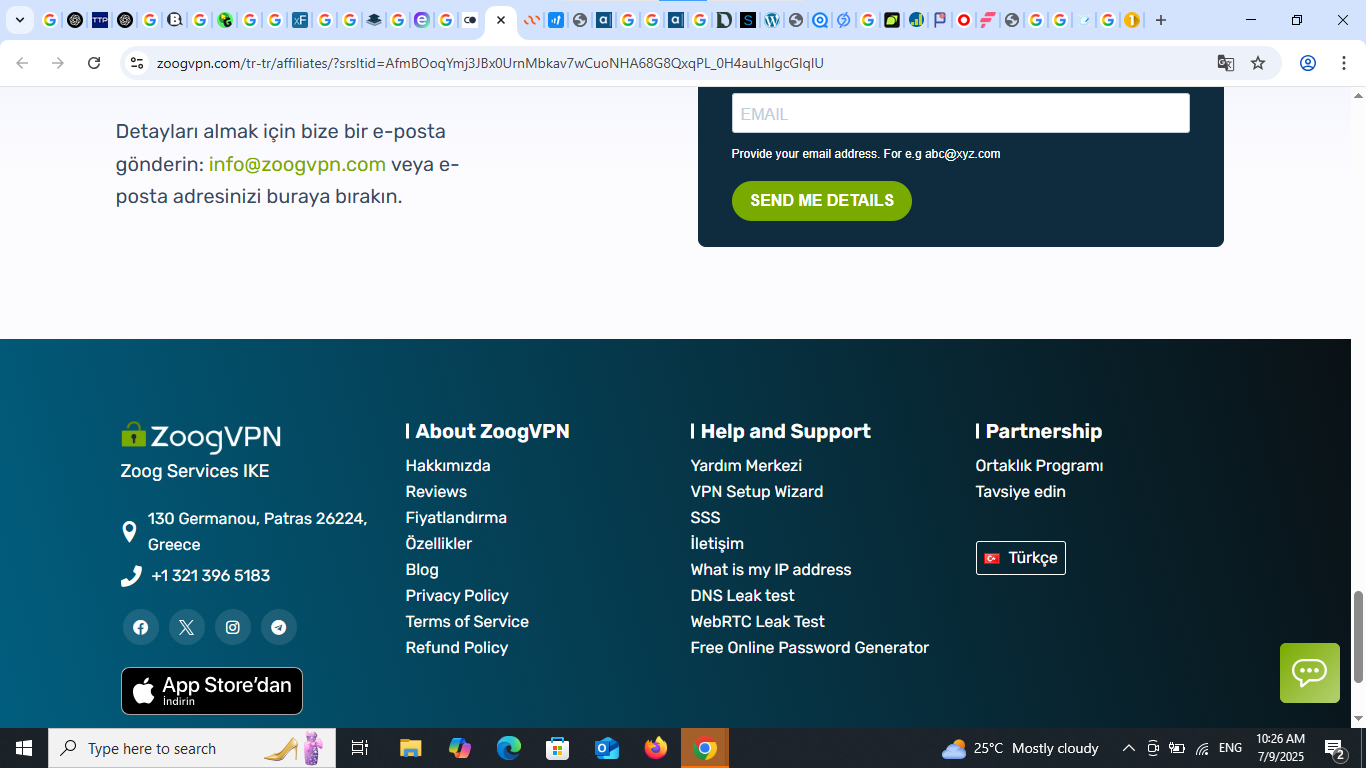The image size is (1366, 768).
Task: Open Ortaklık Programı link
Action: pos(1039,466)
